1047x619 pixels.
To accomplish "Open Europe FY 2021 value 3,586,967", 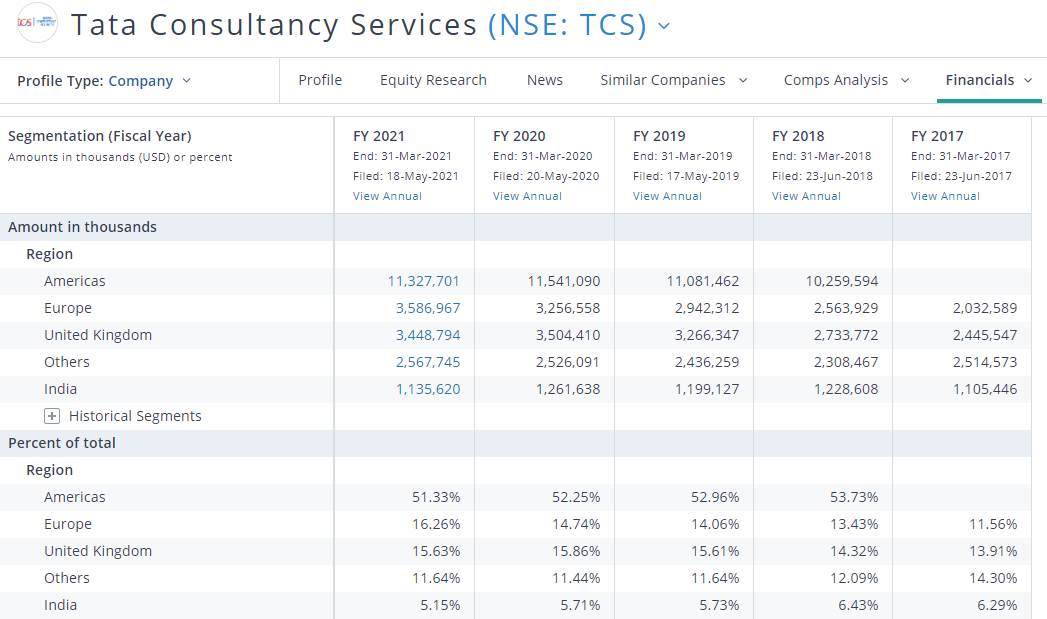I will coord(428,308).
